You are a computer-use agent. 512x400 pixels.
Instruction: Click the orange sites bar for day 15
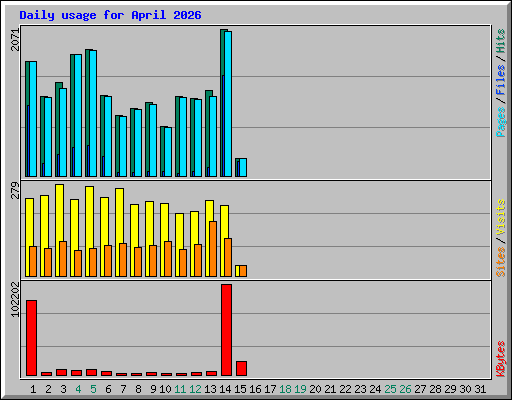pos(243,271)
